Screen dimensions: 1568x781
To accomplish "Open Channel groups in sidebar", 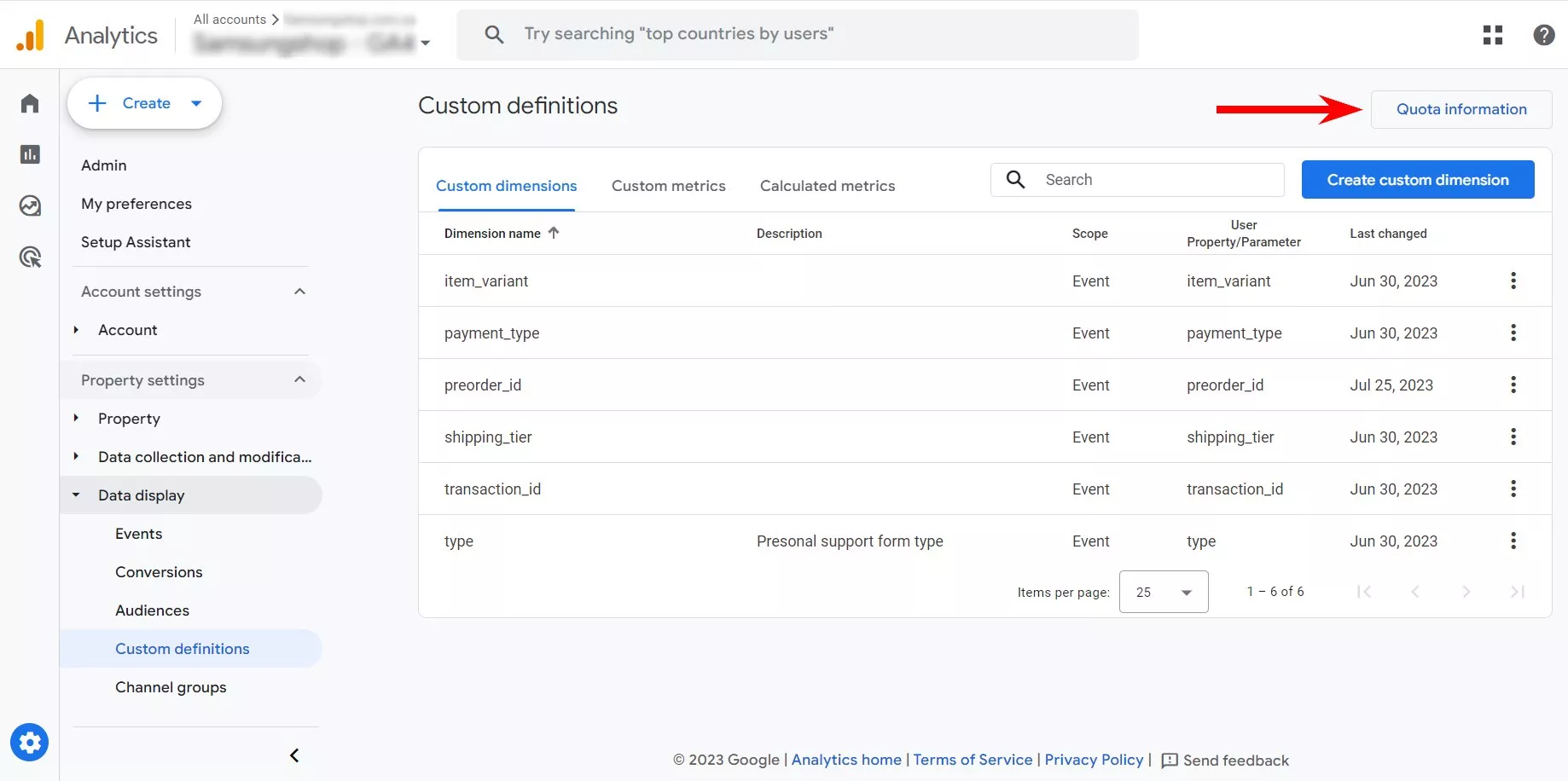I will pyautogui.click(x=171, y=687).
